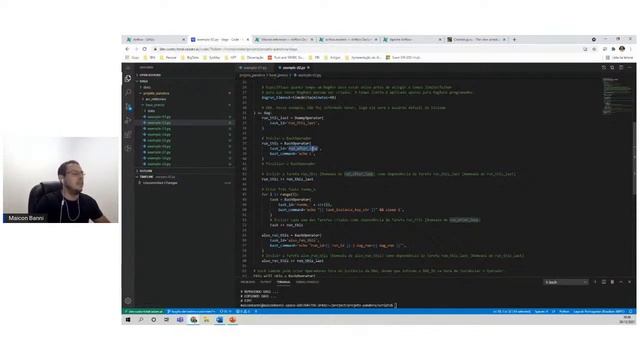This screenshot has height=360, width=640.
Task: Open the Source Control view
Action: pyautogui.click(x=128, y=107)
